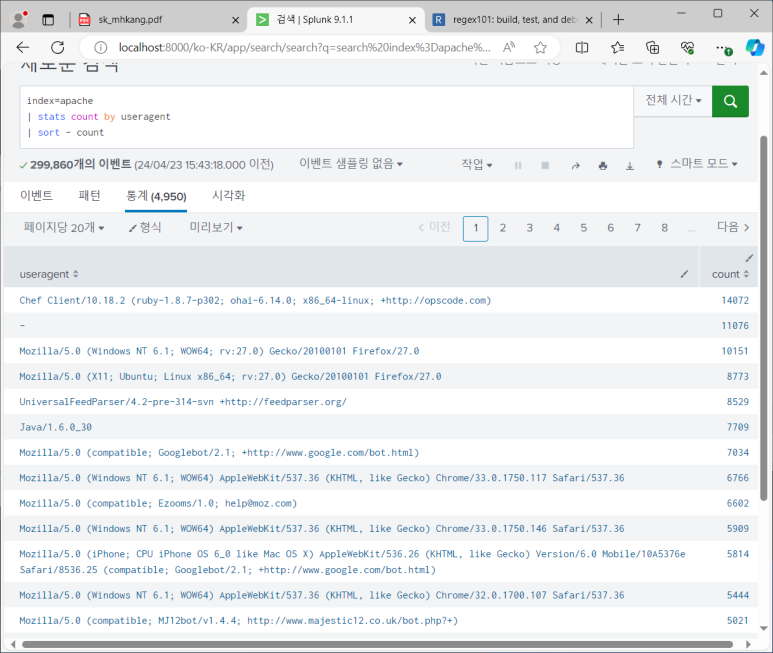Screen dimensions: 773x653
Task: Open the 형식 format options
Action: pos(145,227)
